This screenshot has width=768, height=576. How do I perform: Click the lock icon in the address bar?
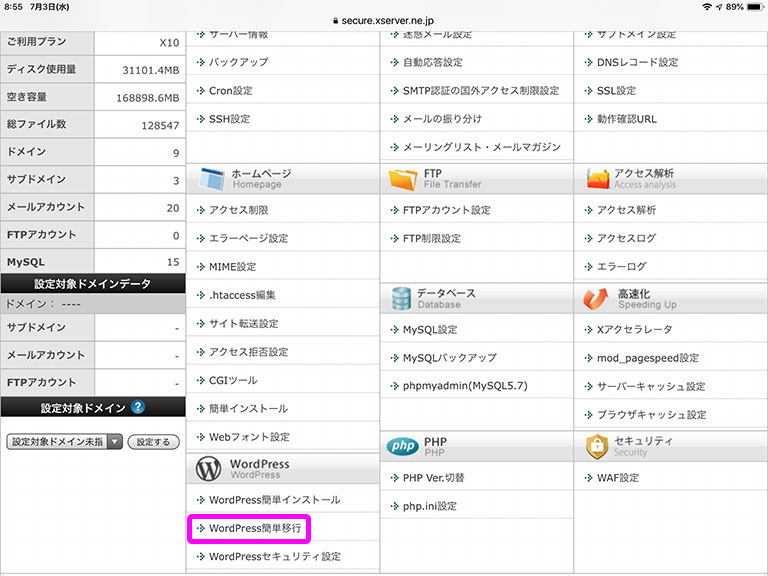[336, 21]
